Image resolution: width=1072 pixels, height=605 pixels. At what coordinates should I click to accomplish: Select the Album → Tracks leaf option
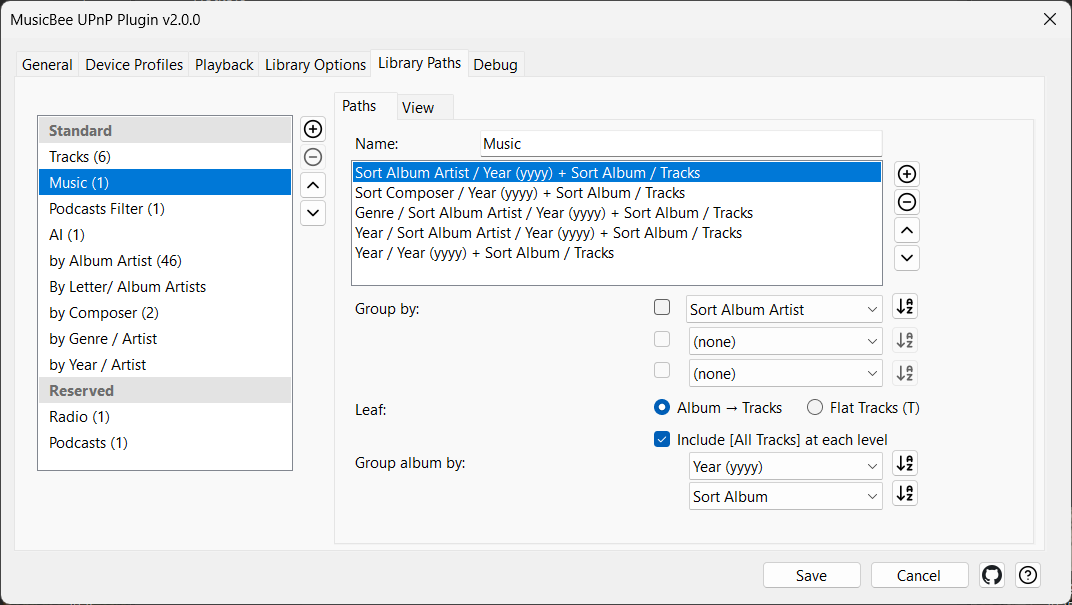tap(718, 408)
